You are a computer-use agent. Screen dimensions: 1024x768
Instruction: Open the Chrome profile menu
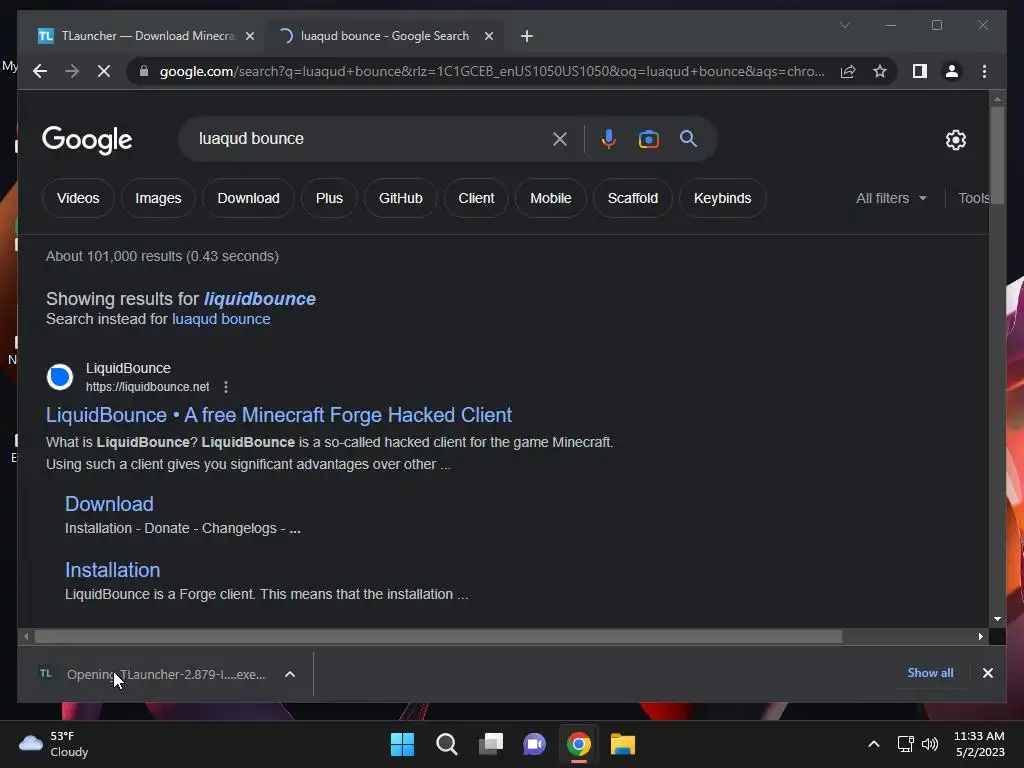pos(952,71)
